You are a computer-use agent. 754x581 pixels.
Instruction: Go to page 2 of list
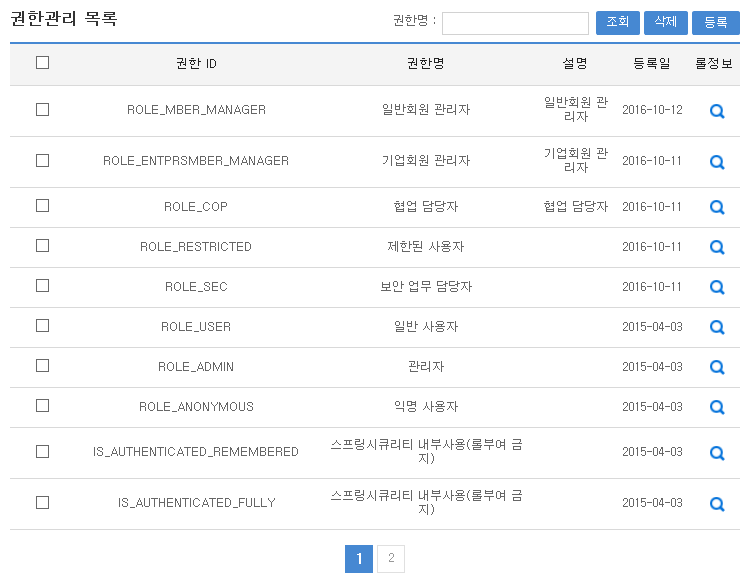391,559
